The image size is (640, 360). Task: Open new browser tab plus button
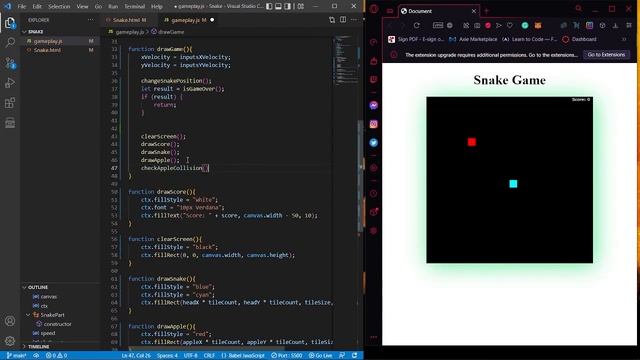tap(486, 11)
